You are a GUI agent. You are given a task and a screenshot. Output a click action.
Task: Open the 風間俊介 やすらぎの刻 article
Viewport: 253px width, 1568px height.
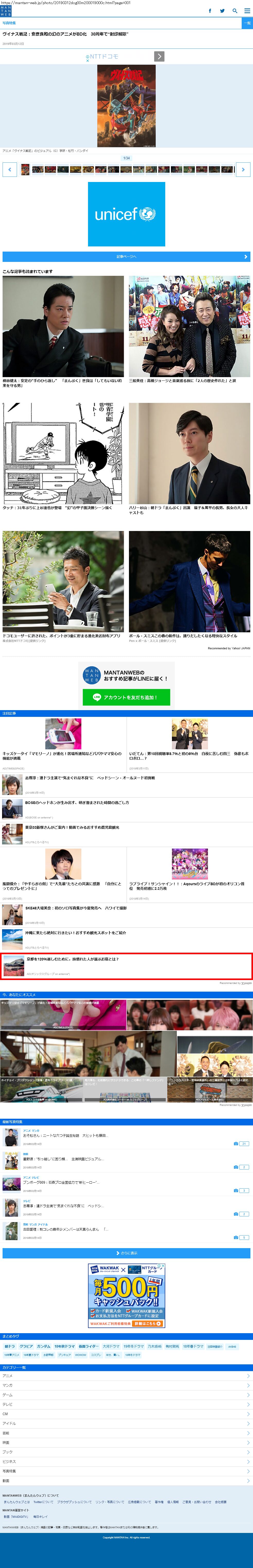tap(63, 875)
